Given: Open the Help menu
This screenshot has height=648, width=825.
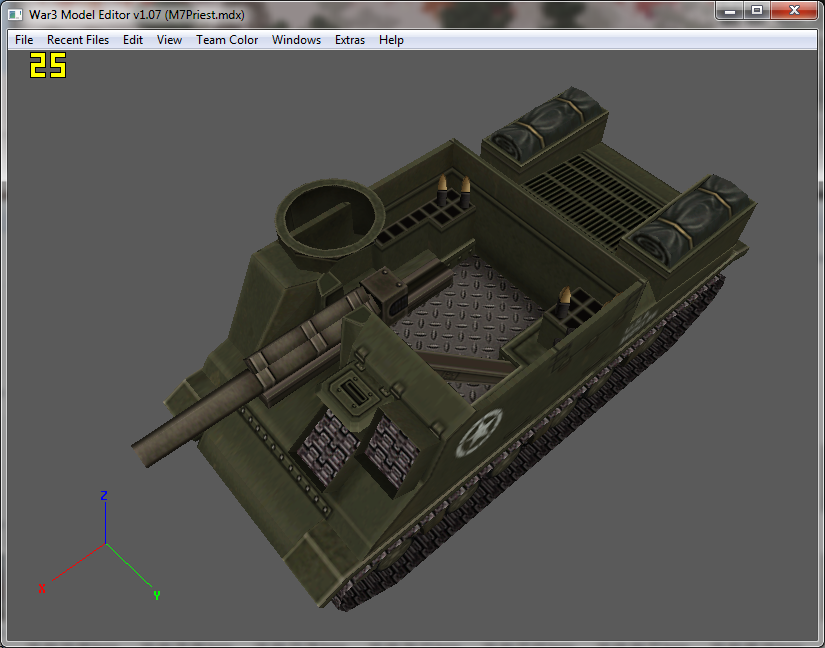Looking at the screenshot, I should (x=391, y=40).
